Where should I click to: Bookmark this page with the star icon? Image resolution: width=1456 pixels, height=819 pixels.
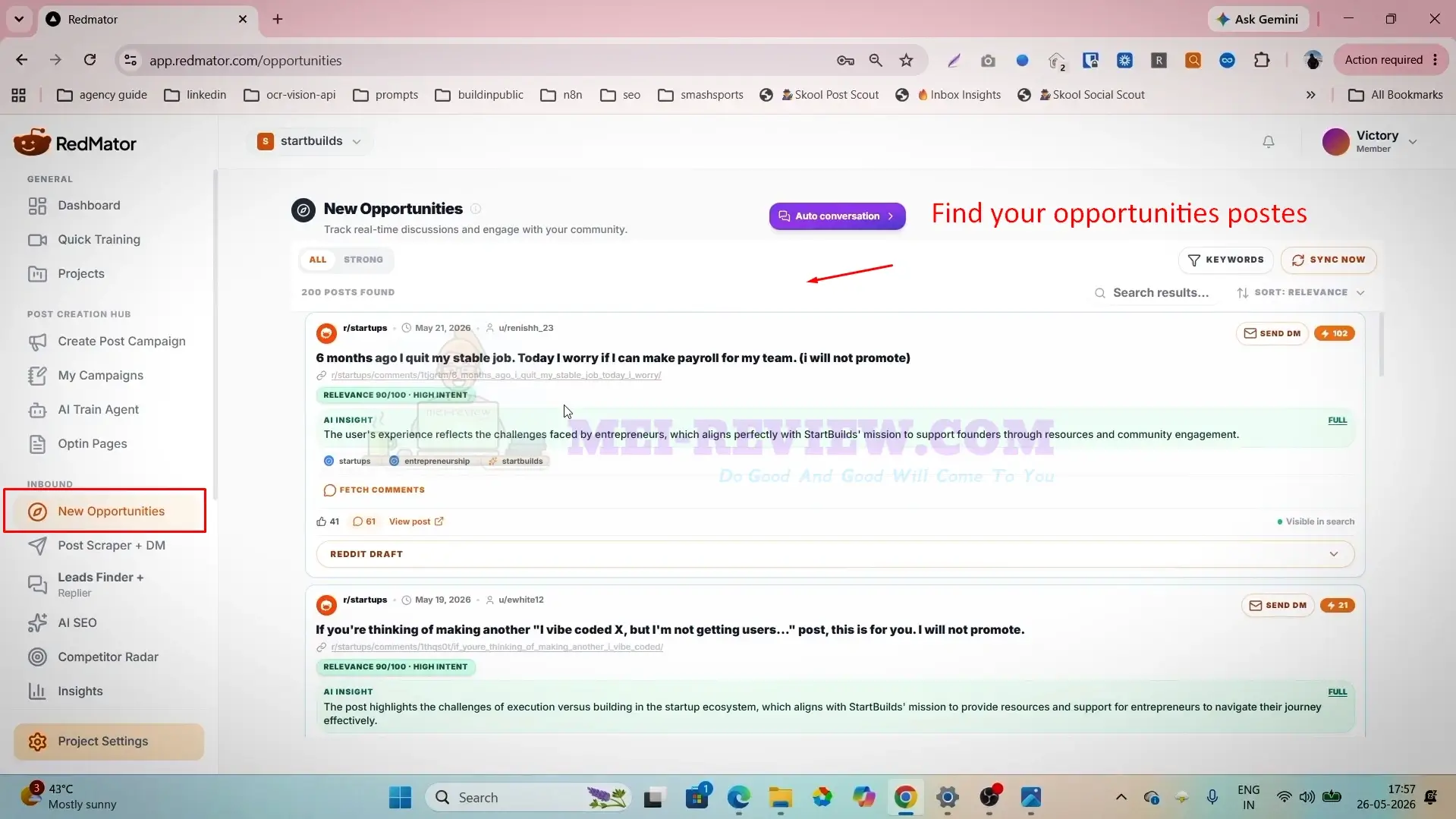pos(906,60)
